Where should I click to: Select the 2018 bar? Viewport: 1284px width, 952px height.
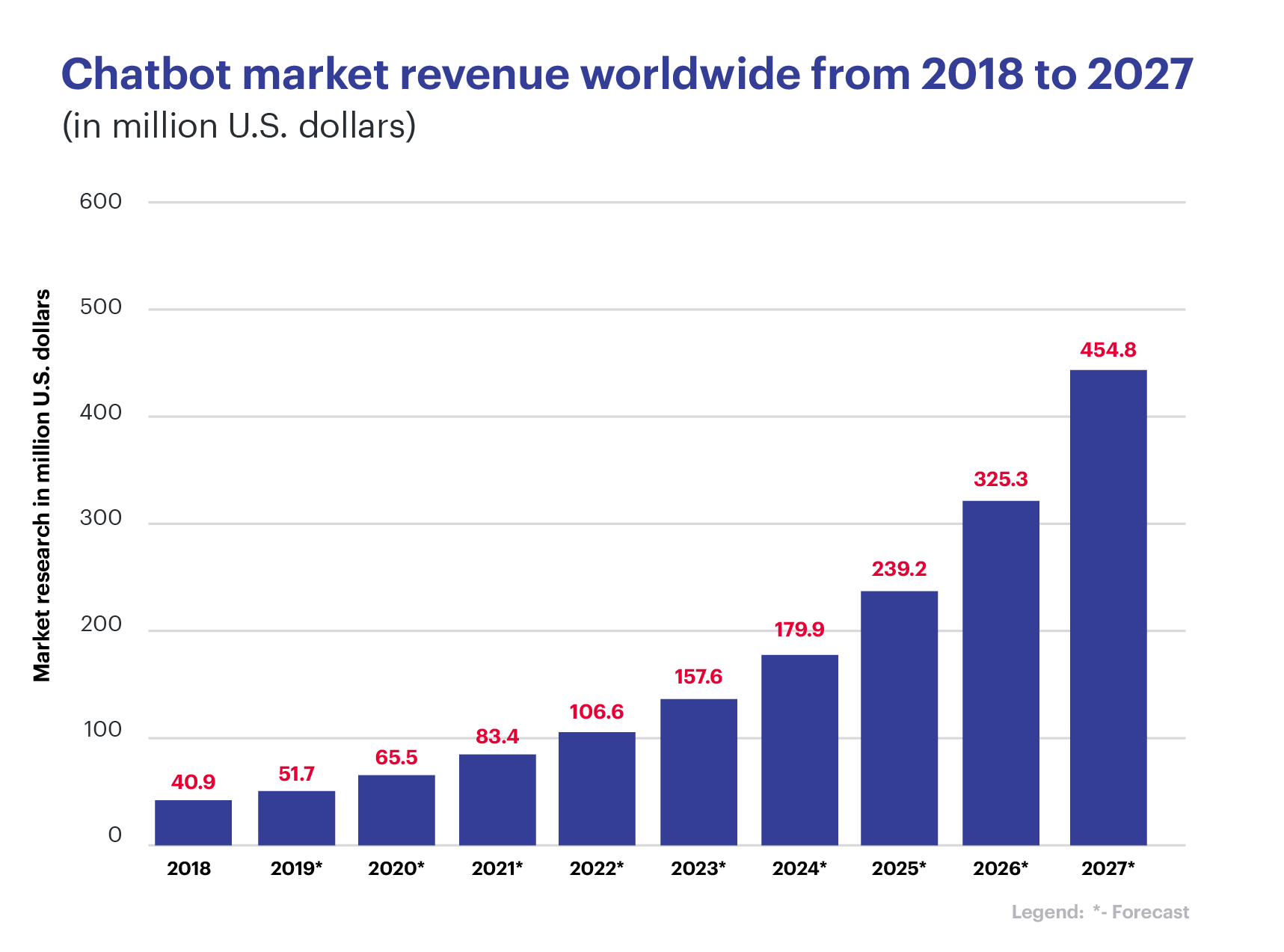193,823
